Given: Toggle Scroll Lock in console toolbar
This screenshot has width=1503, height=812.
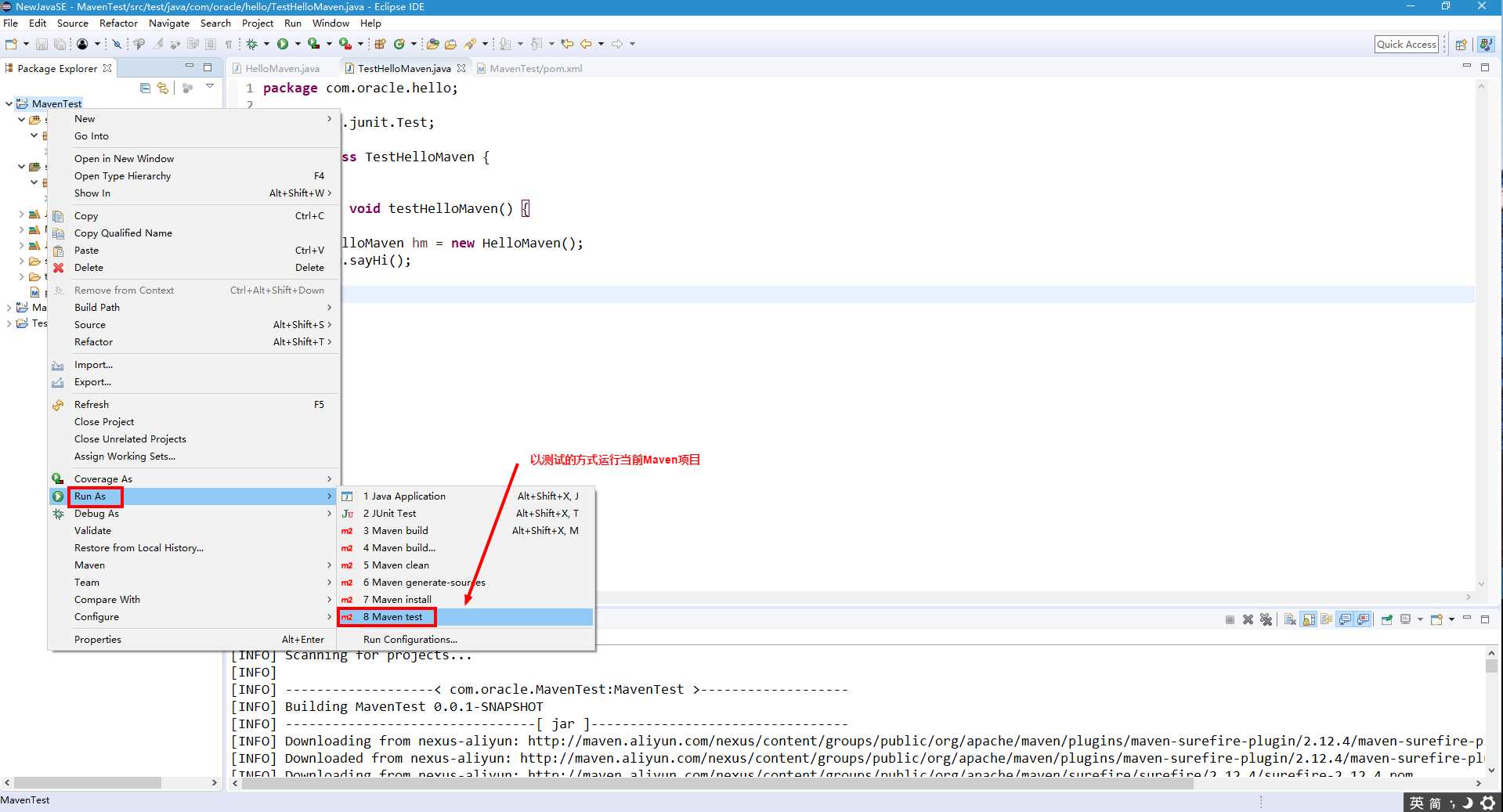Looking at the screenshot, I should click(1308, 619).
